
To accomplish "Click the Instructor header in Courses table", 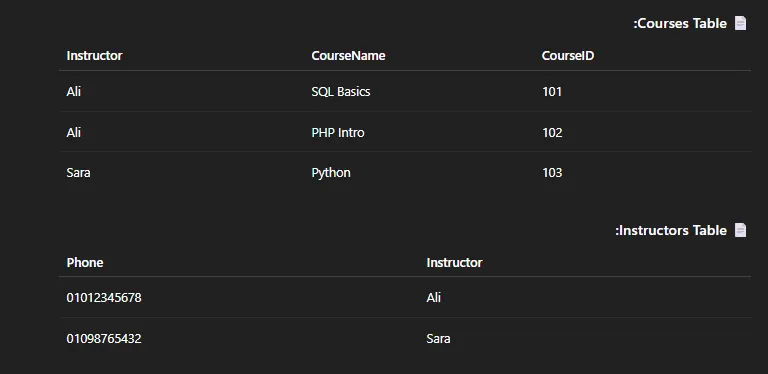I will tap(94, 56).
